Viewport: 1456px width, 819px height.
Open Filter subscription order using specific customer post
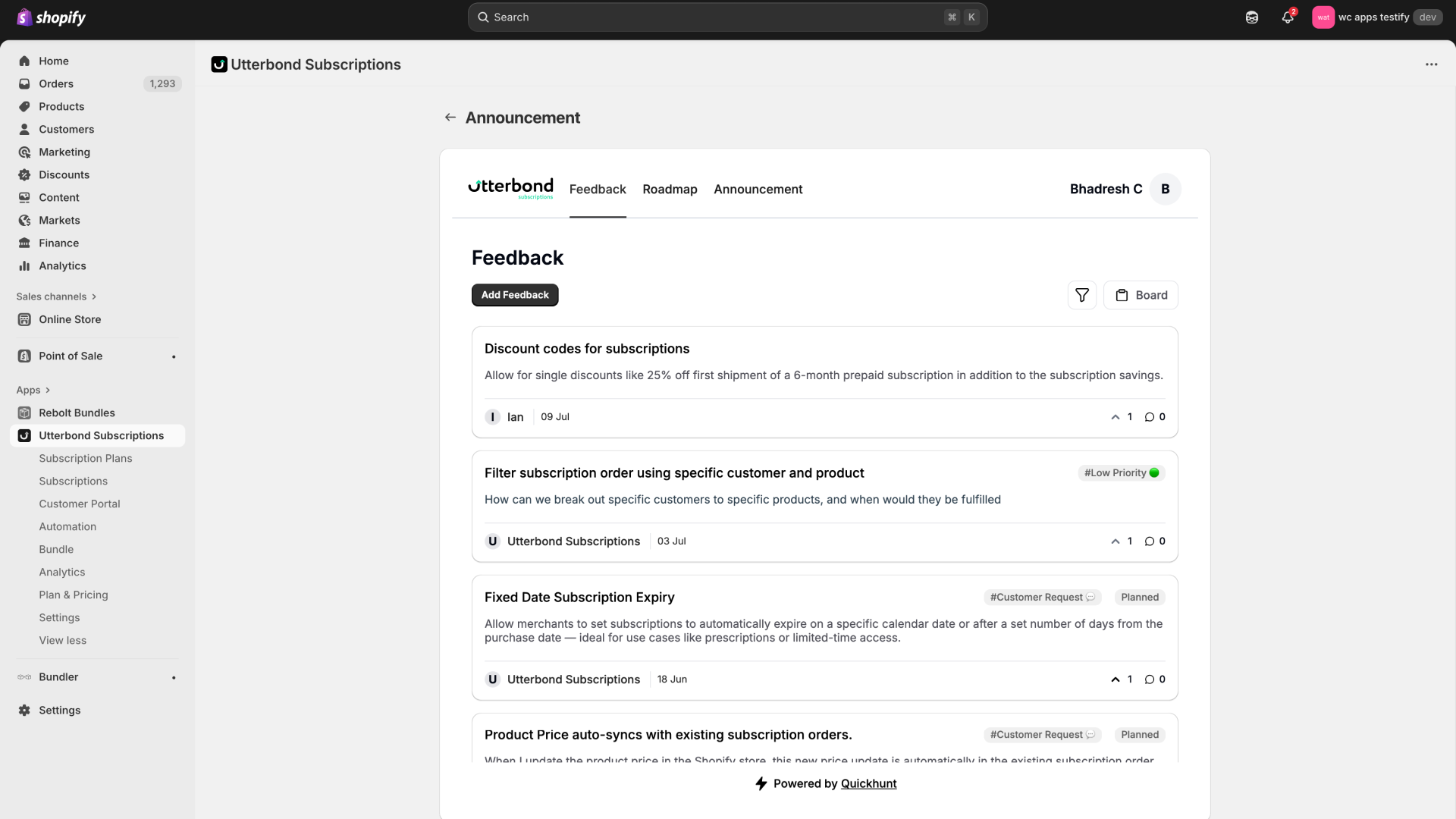tap(674, 473)
